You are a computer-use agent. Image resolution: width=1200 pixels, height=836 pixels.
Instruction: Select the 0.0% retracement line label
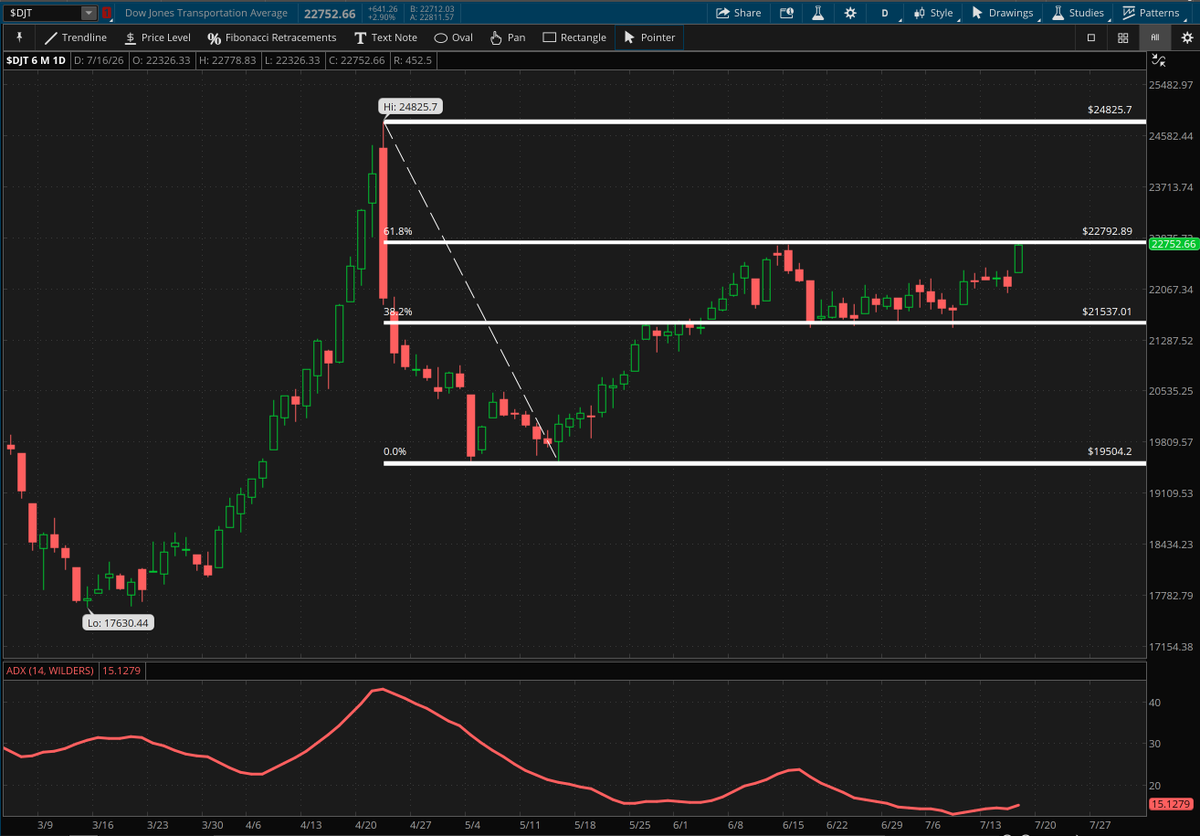click(395, 451)
